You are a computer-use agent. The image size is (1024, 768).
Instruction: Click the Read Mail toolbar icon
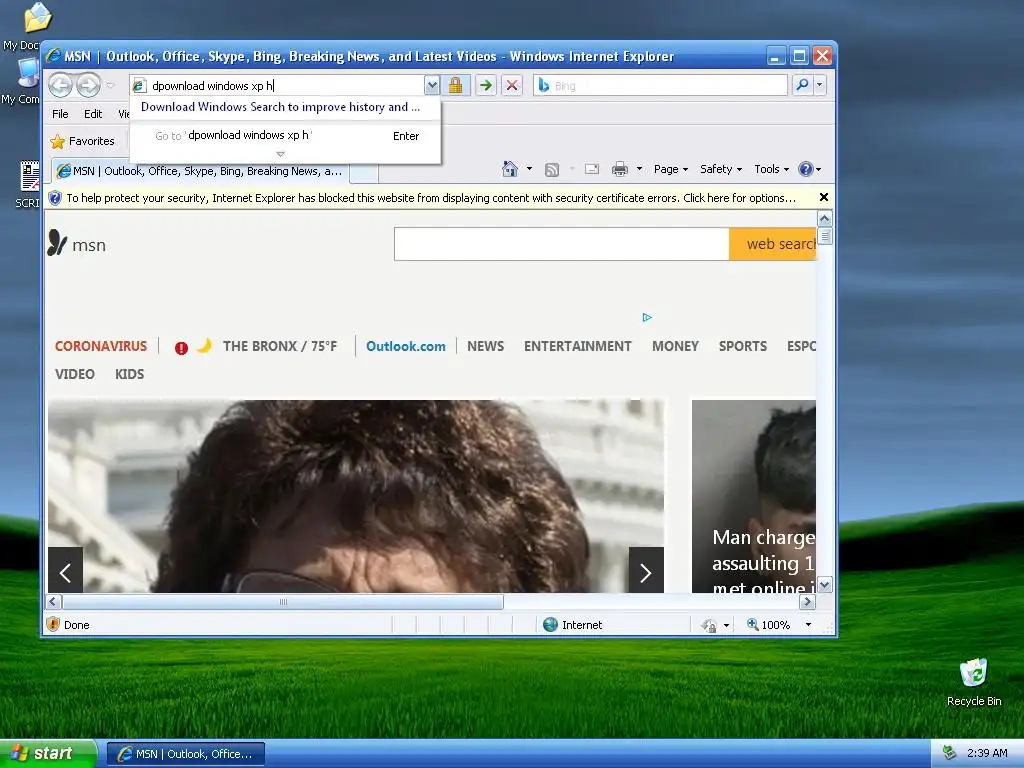click(x=592, y=169)
